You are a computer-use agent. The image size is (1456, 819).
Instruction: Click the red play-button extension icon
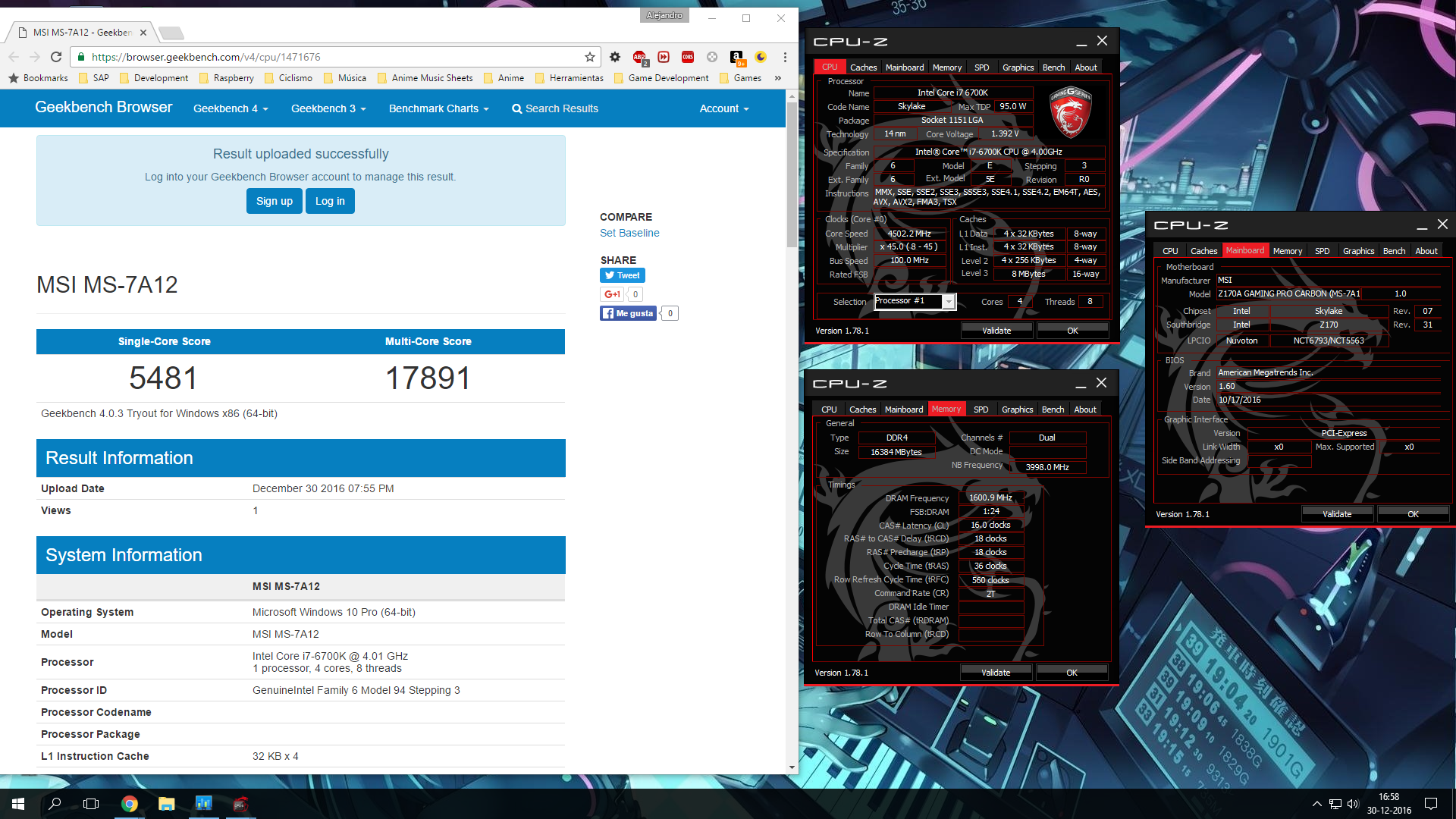(x=664, y=57)
